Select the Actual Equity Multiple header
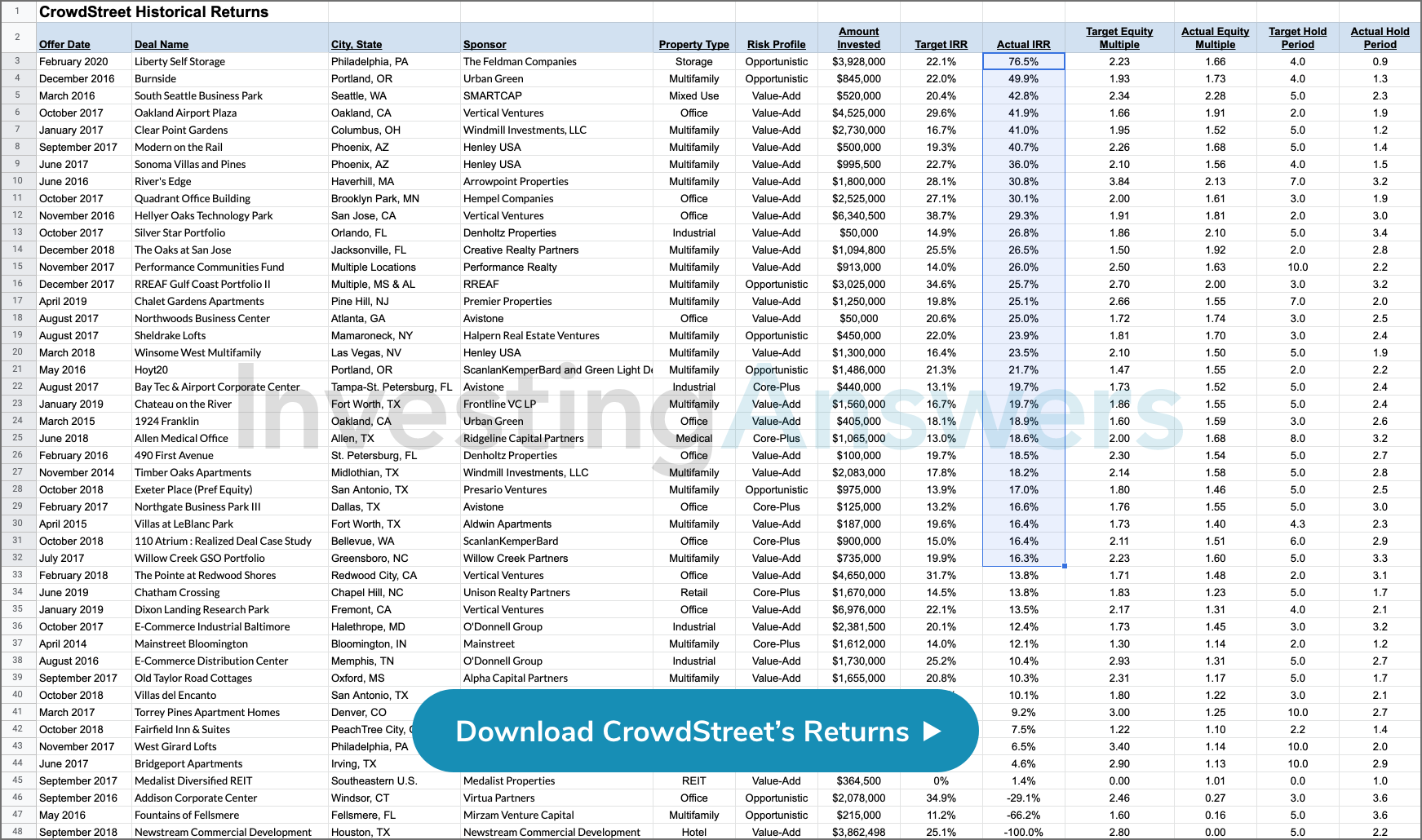Screen dimensions: 1422x840 [1216, 38]
